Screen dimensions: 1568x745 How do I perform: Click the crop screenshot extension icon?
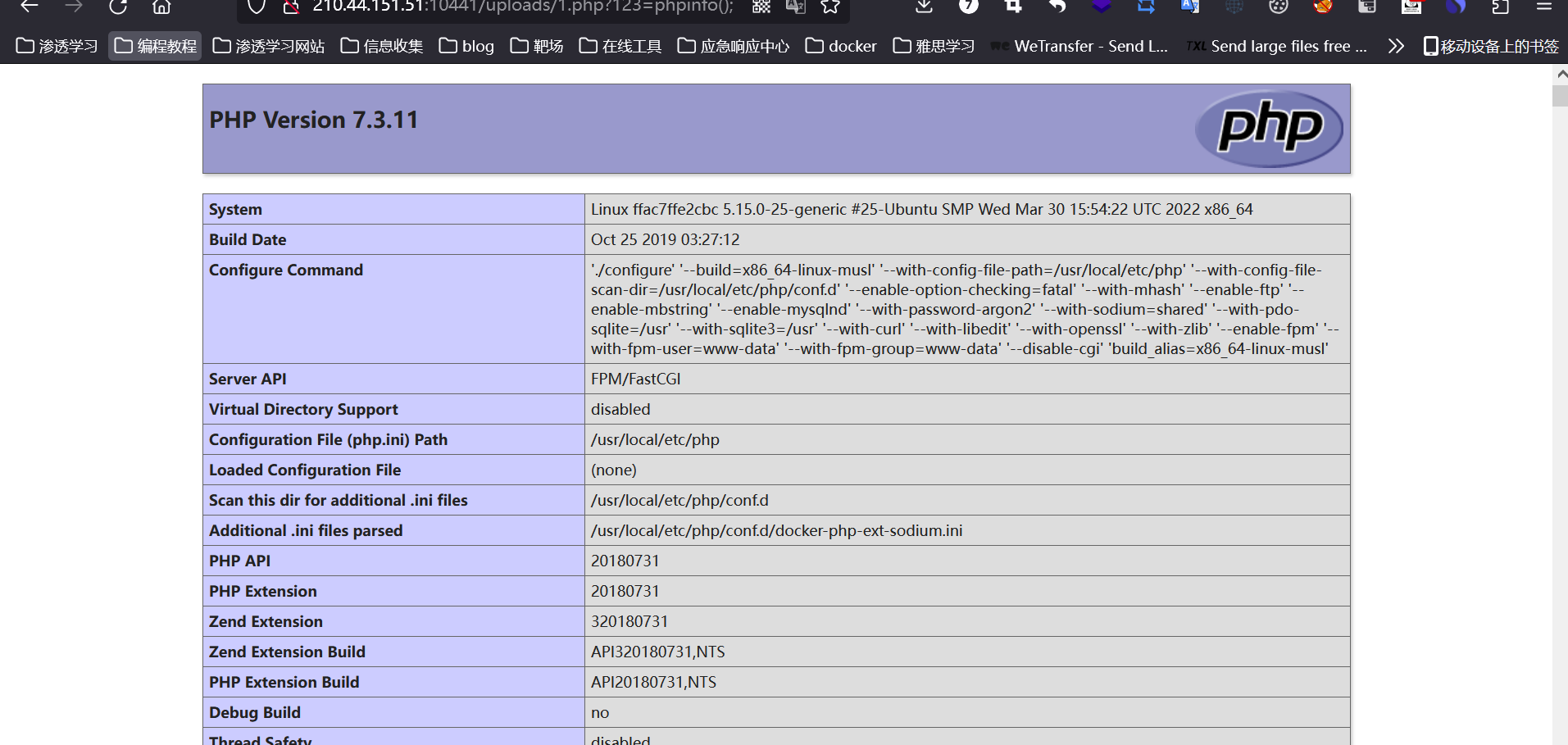tap(1013, 7)
